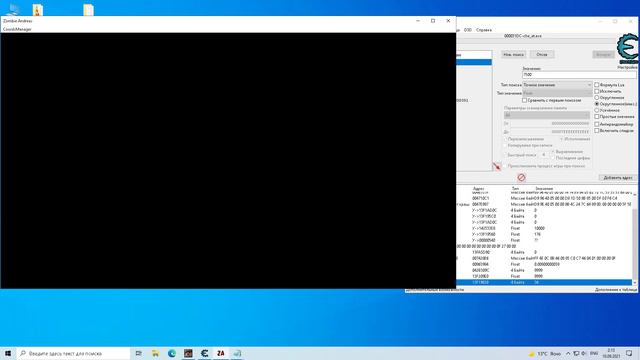This screenshot has height=360, width=640.
Task: Toggle the simple values checkbox
Action: [596, 117]
